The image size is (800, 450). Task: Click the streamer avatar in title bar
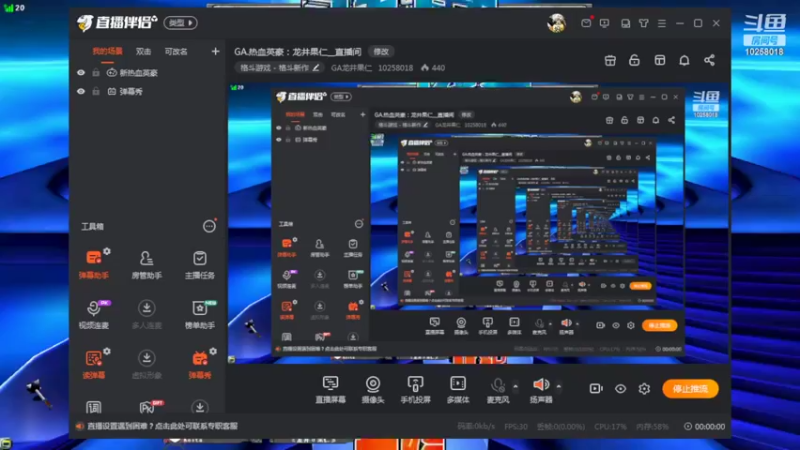click(x=557, y=23)
